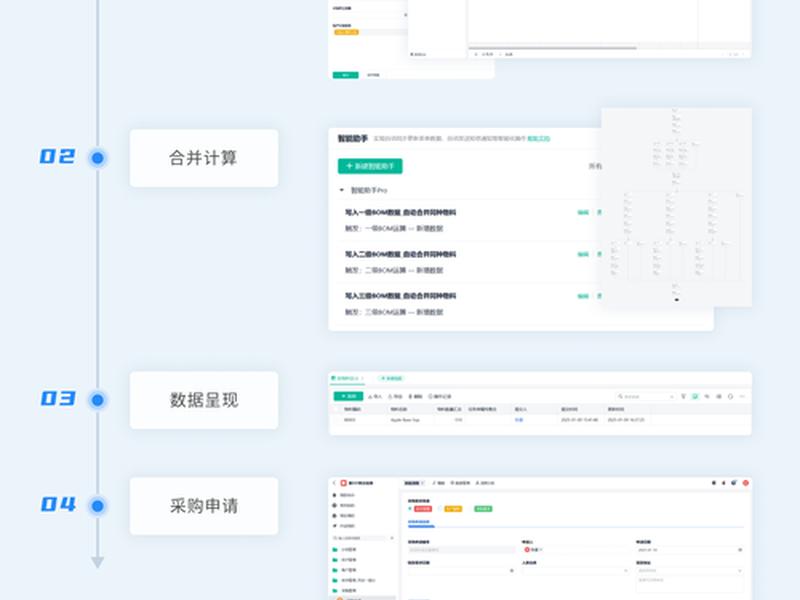Click the green 添加 button in table toolbar
This screenshot has height=600, width=800.
[x=348, y=396]
